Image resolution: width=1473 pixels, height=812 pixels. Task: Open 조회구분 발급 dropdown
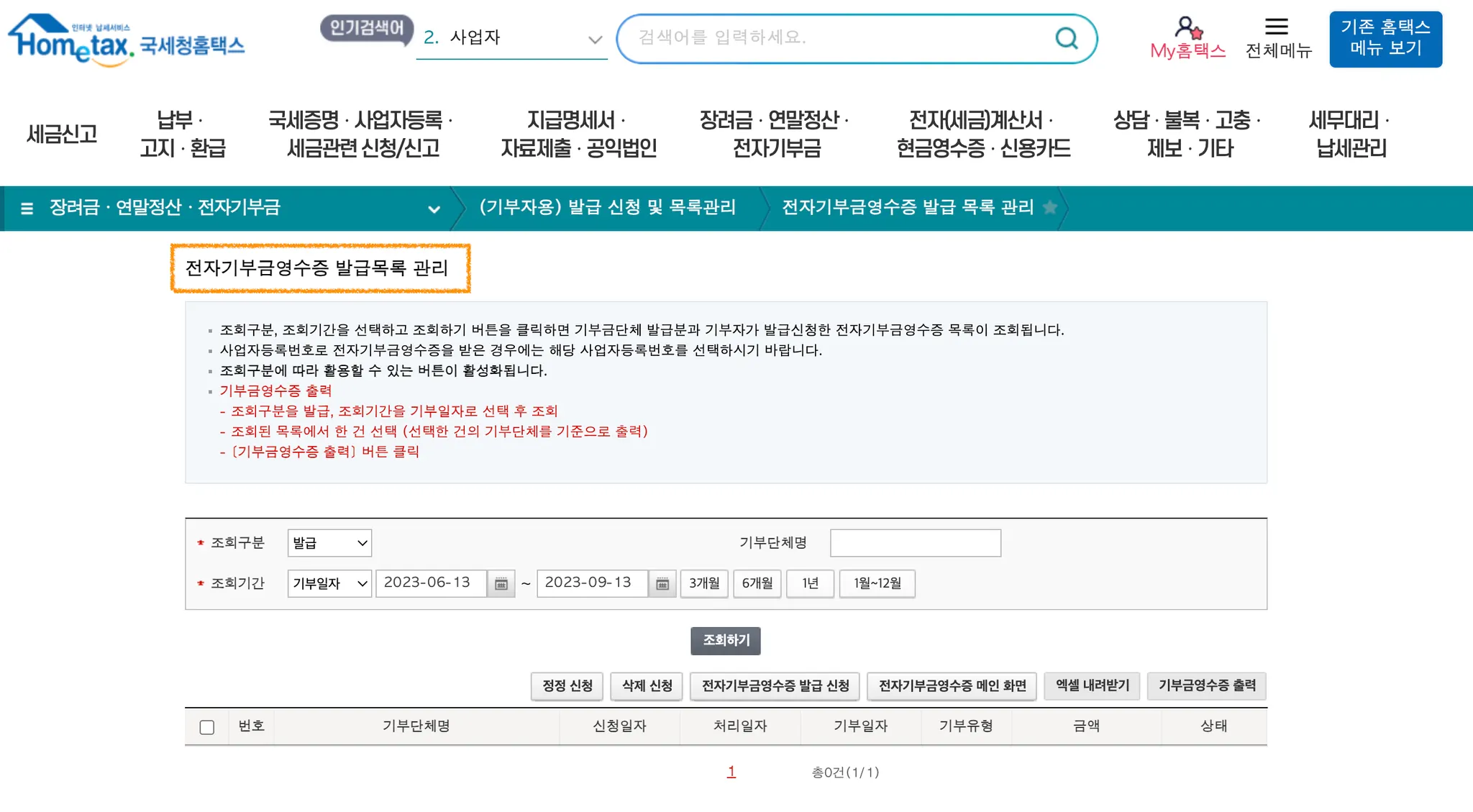coord(329,543)
